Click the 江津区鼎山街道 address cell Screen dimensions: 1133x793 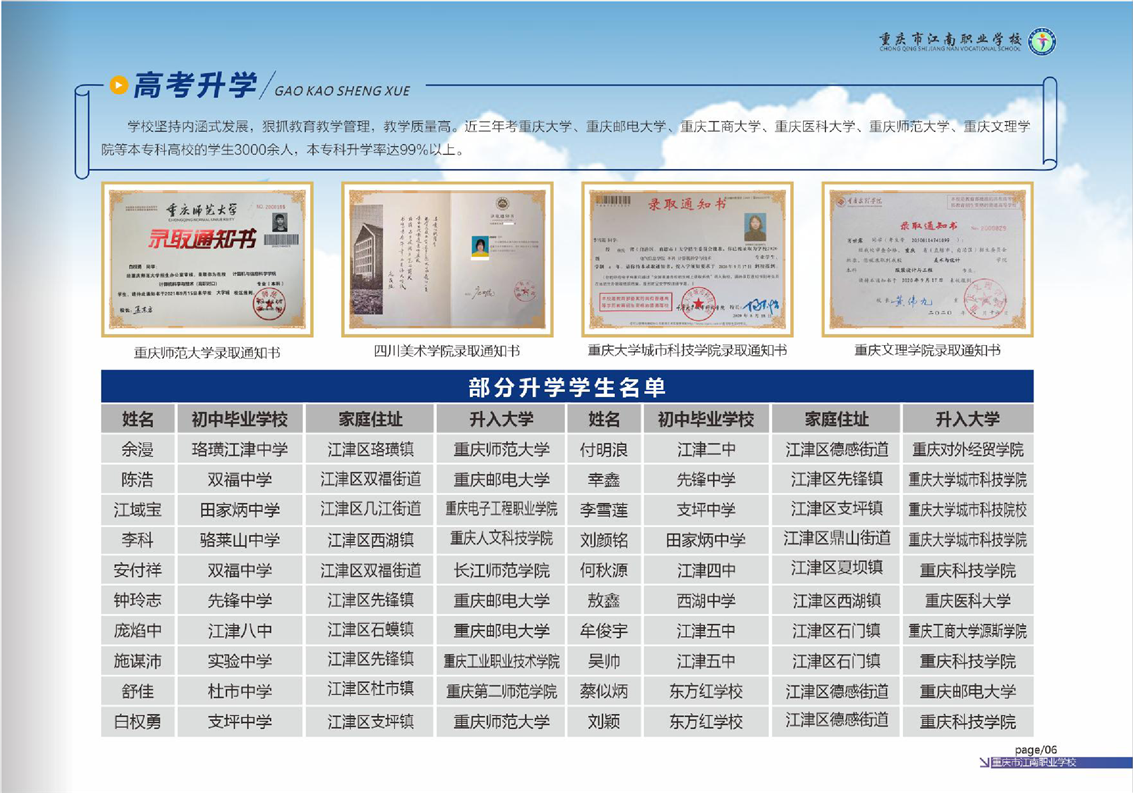pyautogui.click(x=837, y=539)
